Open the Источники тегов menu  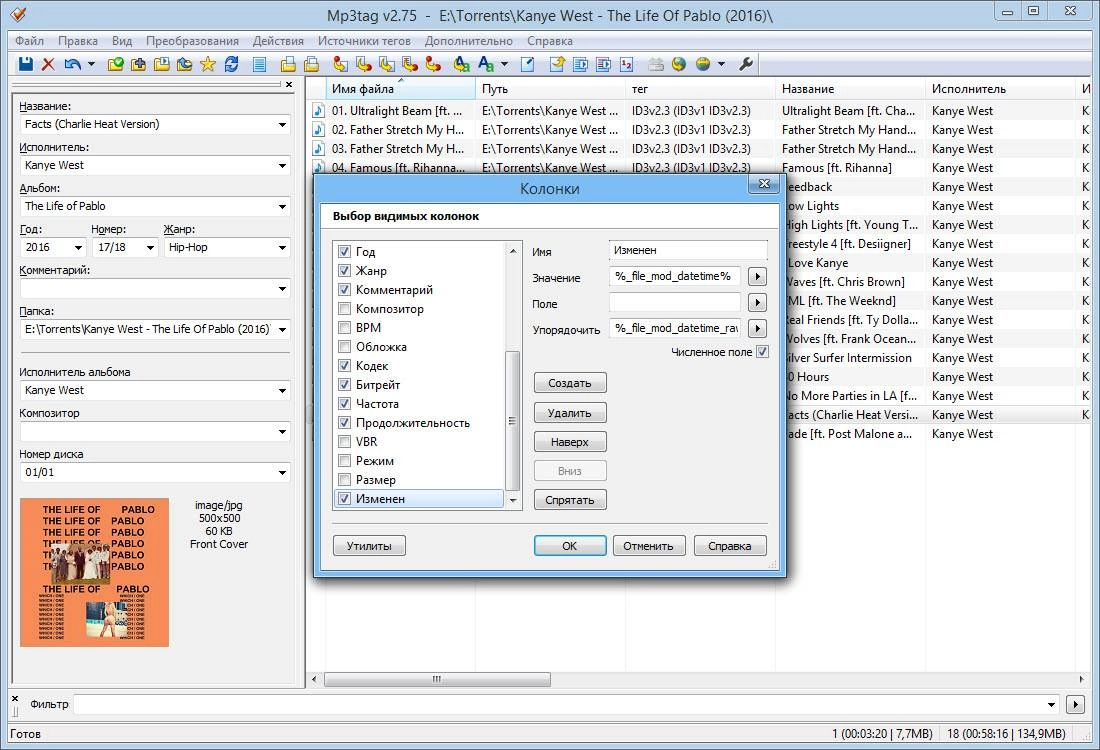[x=364, y=41]
